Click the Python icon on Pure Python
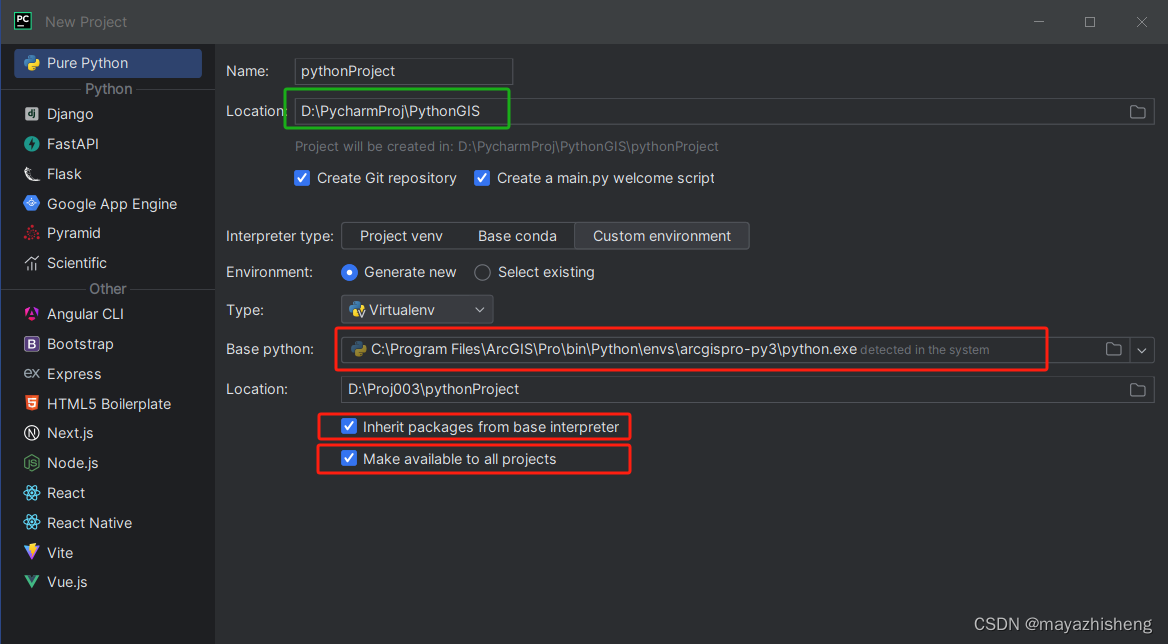 pyautogui.click(x=32, y=63)
